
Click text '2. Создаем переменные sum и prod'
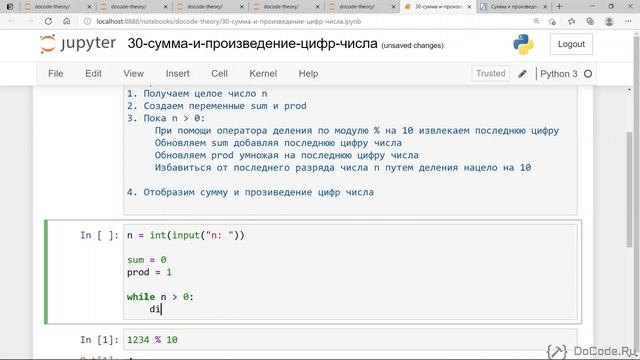216,106
